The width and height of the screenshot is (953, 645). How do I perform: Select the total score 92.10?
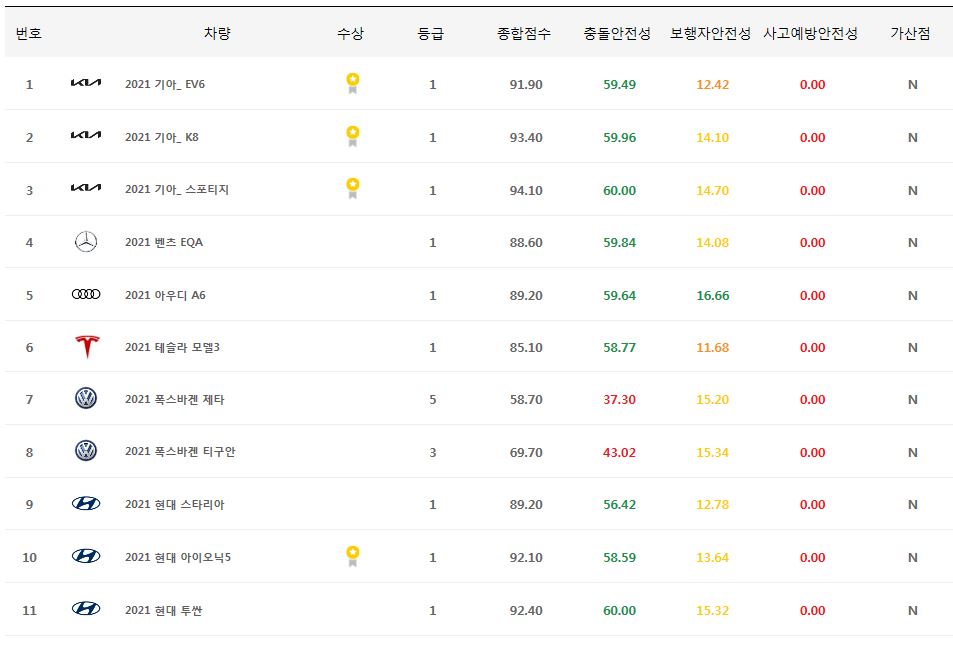point(526,557)
